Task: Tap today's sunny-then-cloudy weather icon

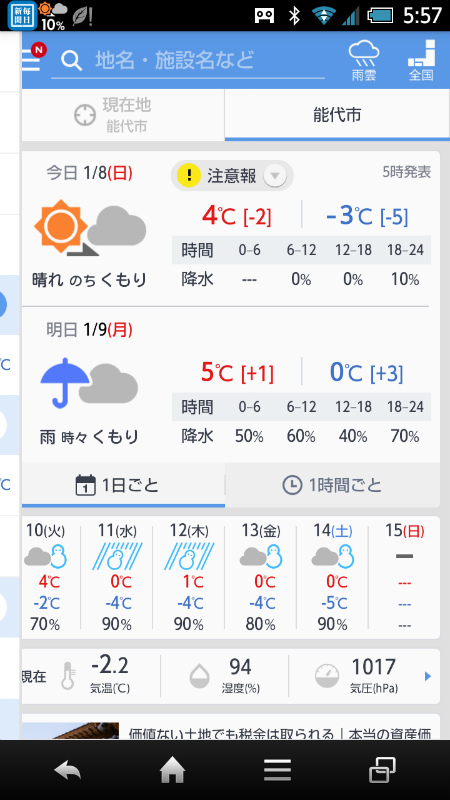Action: 90,229
